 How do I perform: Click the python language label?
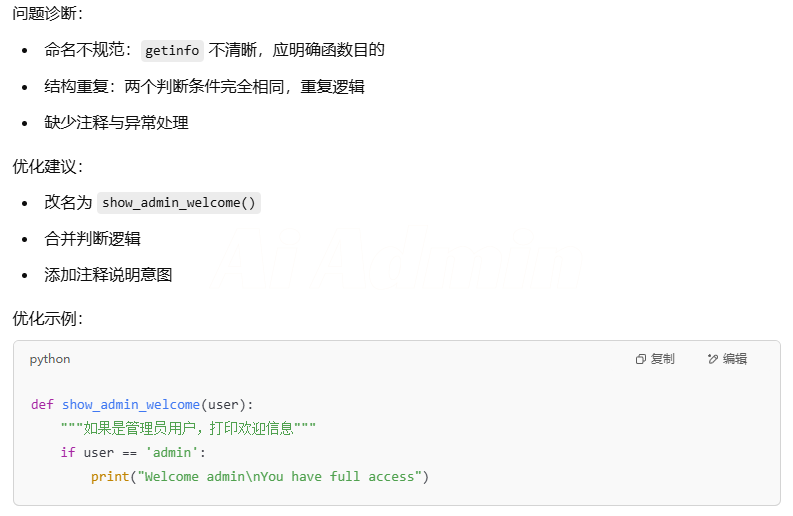coord(50,359)
